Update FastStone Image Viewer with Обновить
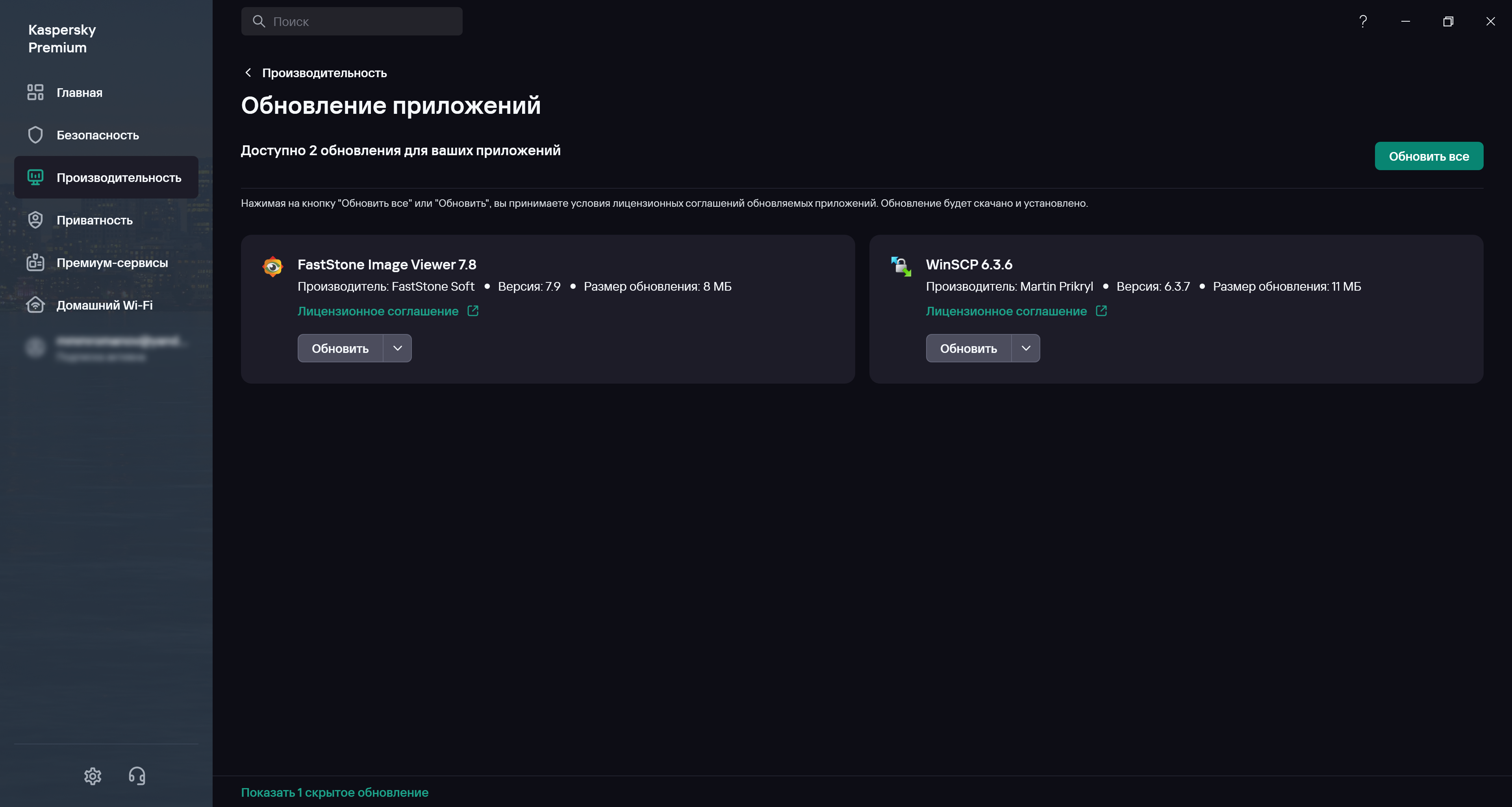Image resolution: width=1512 pixels, height=807 pixels. coord(341,349)
